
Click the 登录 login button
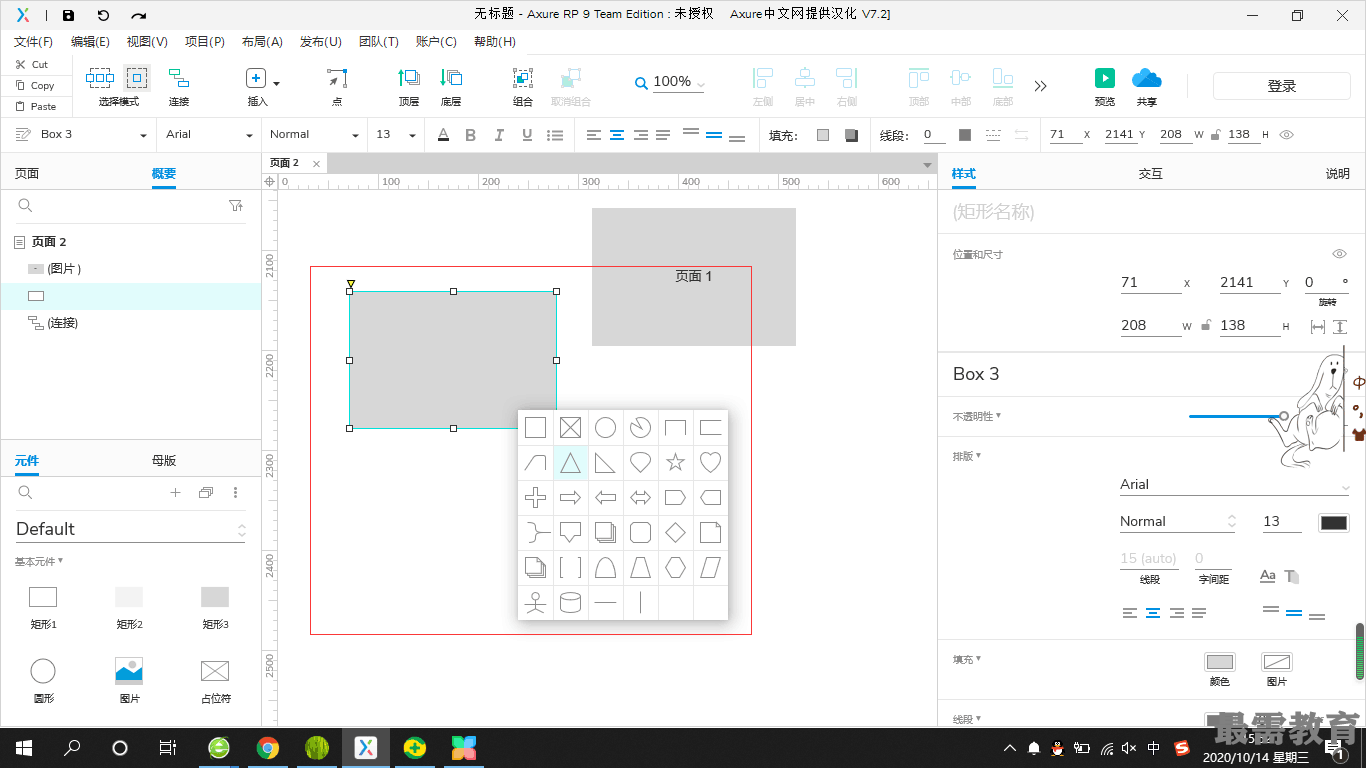click(1282, 86)
